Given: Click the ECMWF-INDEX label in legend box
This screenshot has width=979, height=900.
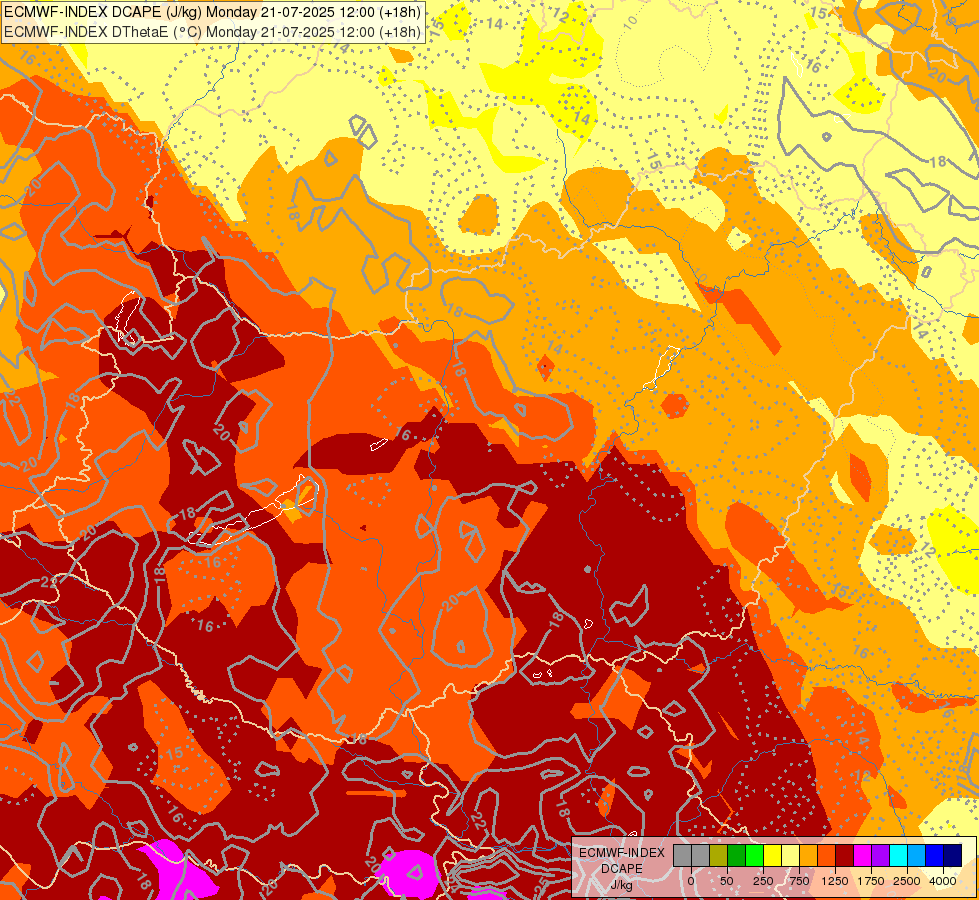Looking at the screenshot, I should point(622,853).
